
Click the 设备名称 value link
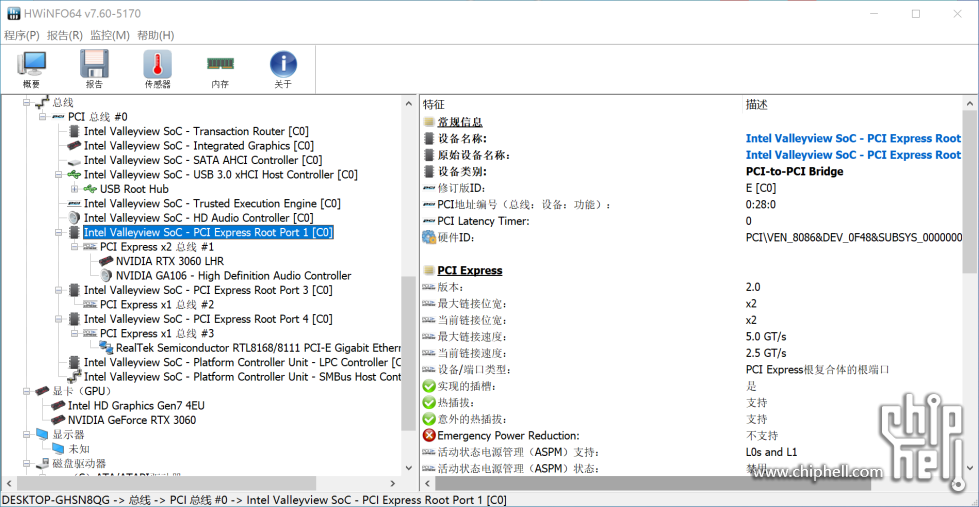click(x=854, y=139)
